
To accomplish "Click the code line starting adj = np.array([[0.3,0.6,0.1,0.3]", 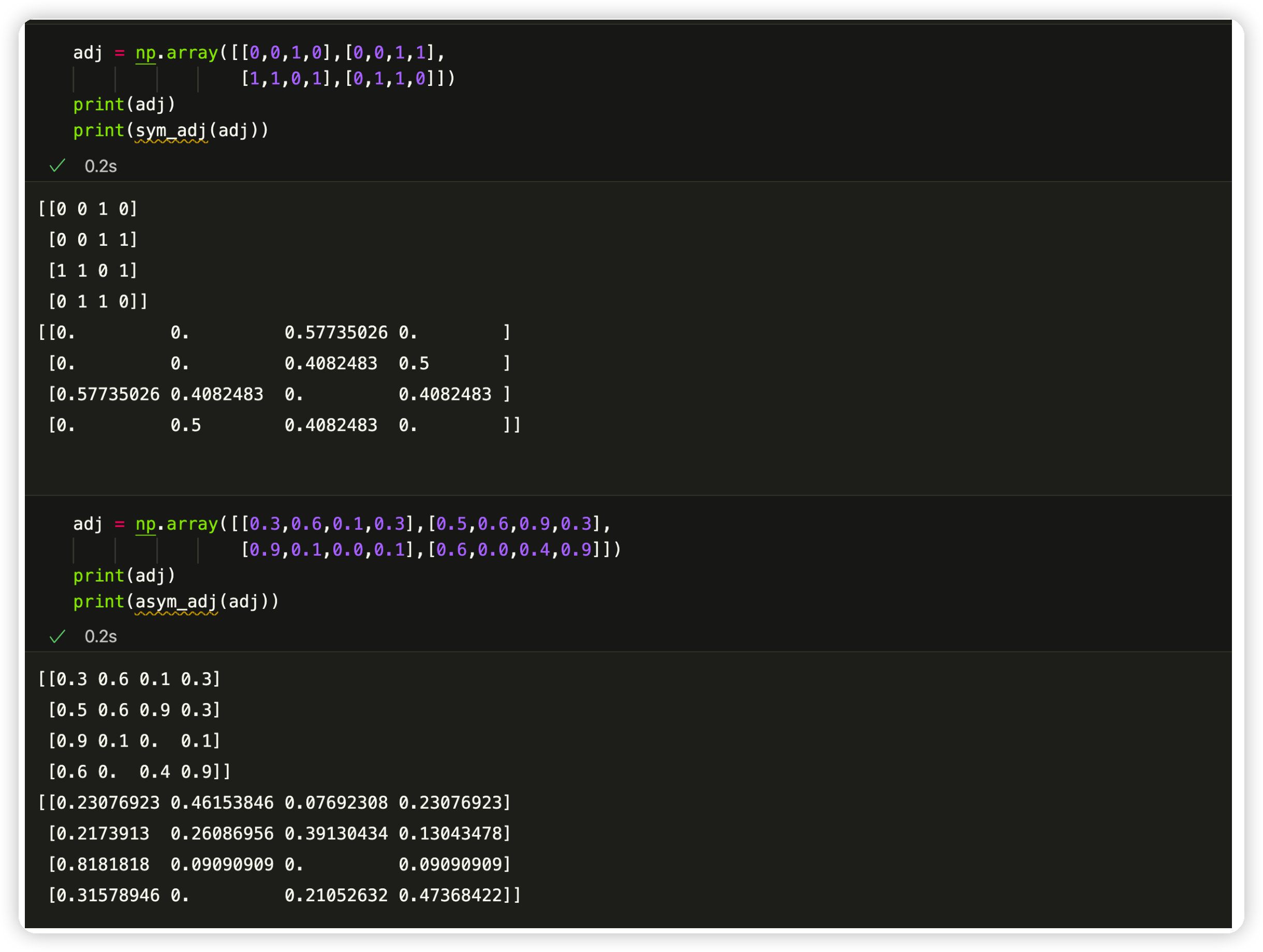I will (343, 524).
